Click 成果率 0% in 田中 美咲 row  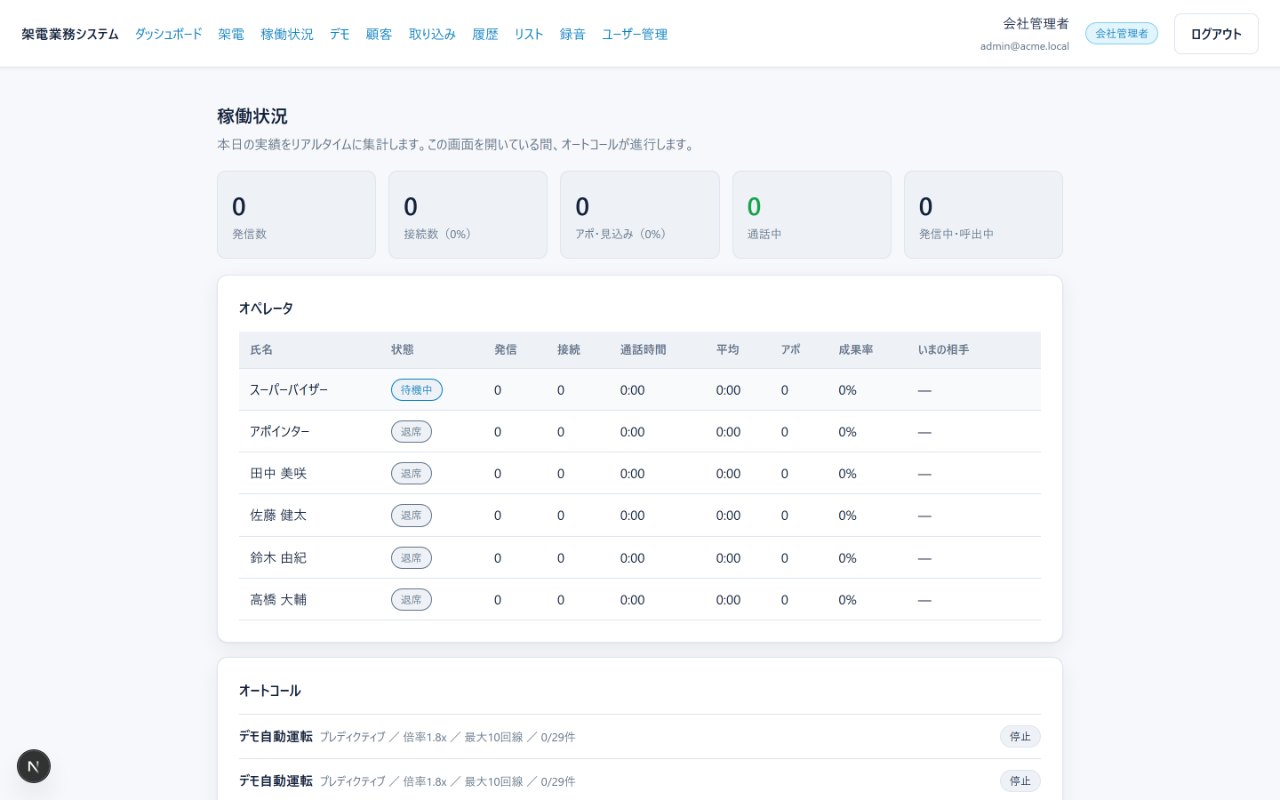coord(848,474)
